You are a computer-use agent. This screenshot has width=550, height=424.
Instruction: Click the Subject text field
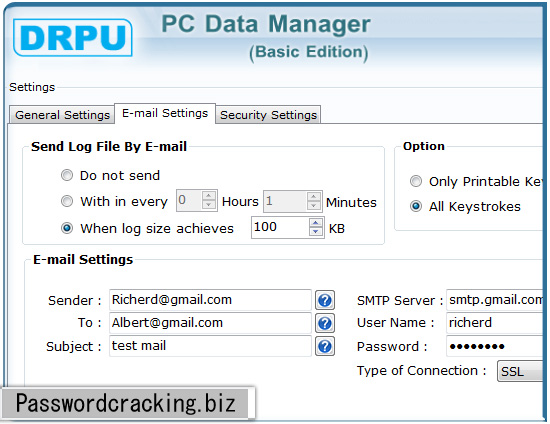210,346
